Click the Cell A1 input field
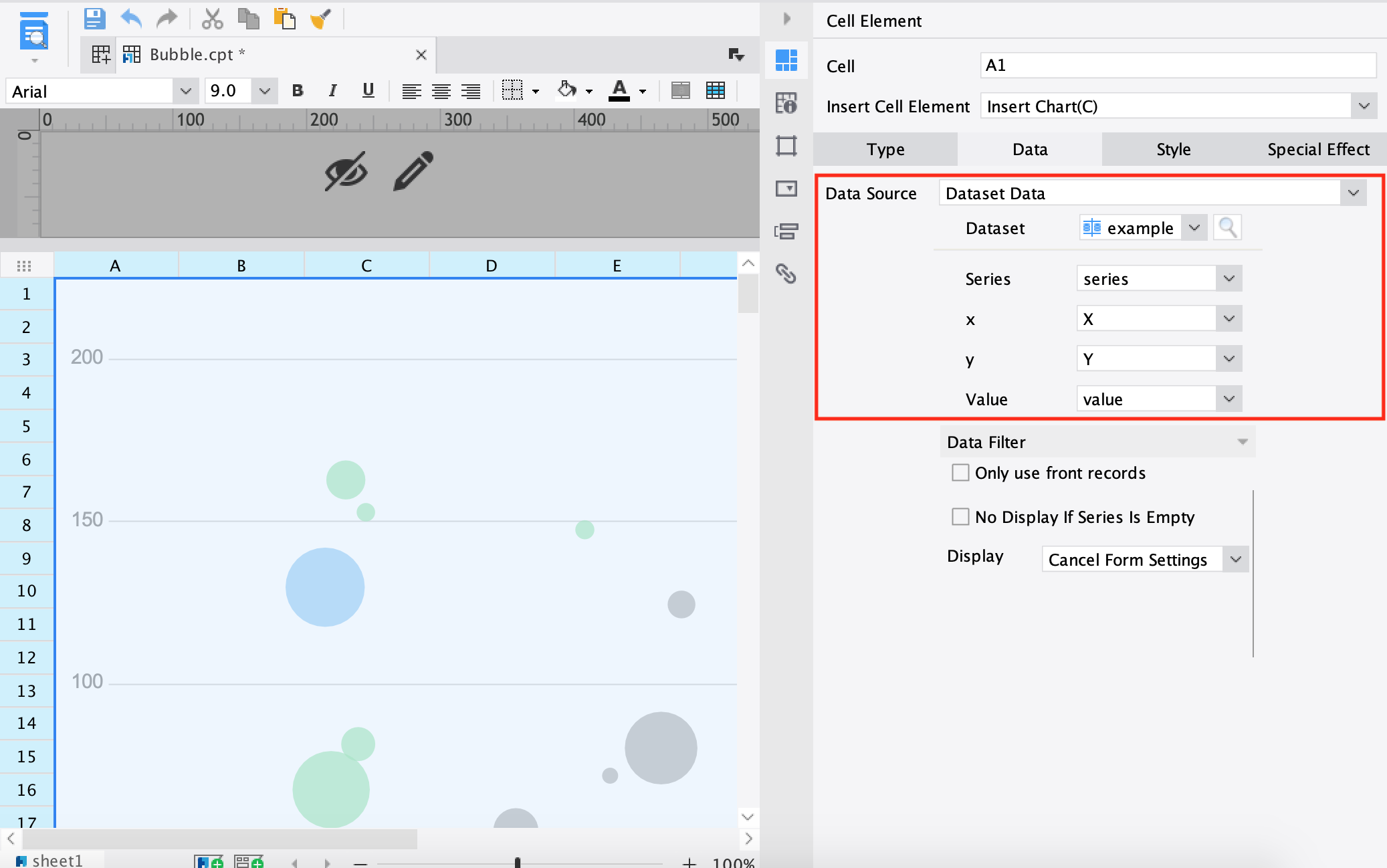Screen dimensions: 1387x868 point(1178,66)
